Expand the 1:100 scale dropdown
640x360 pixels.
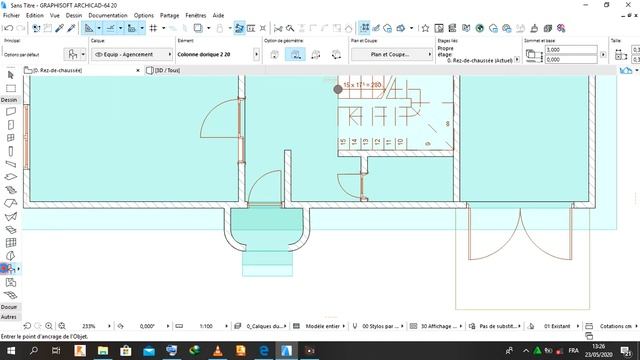coord(226,326)
